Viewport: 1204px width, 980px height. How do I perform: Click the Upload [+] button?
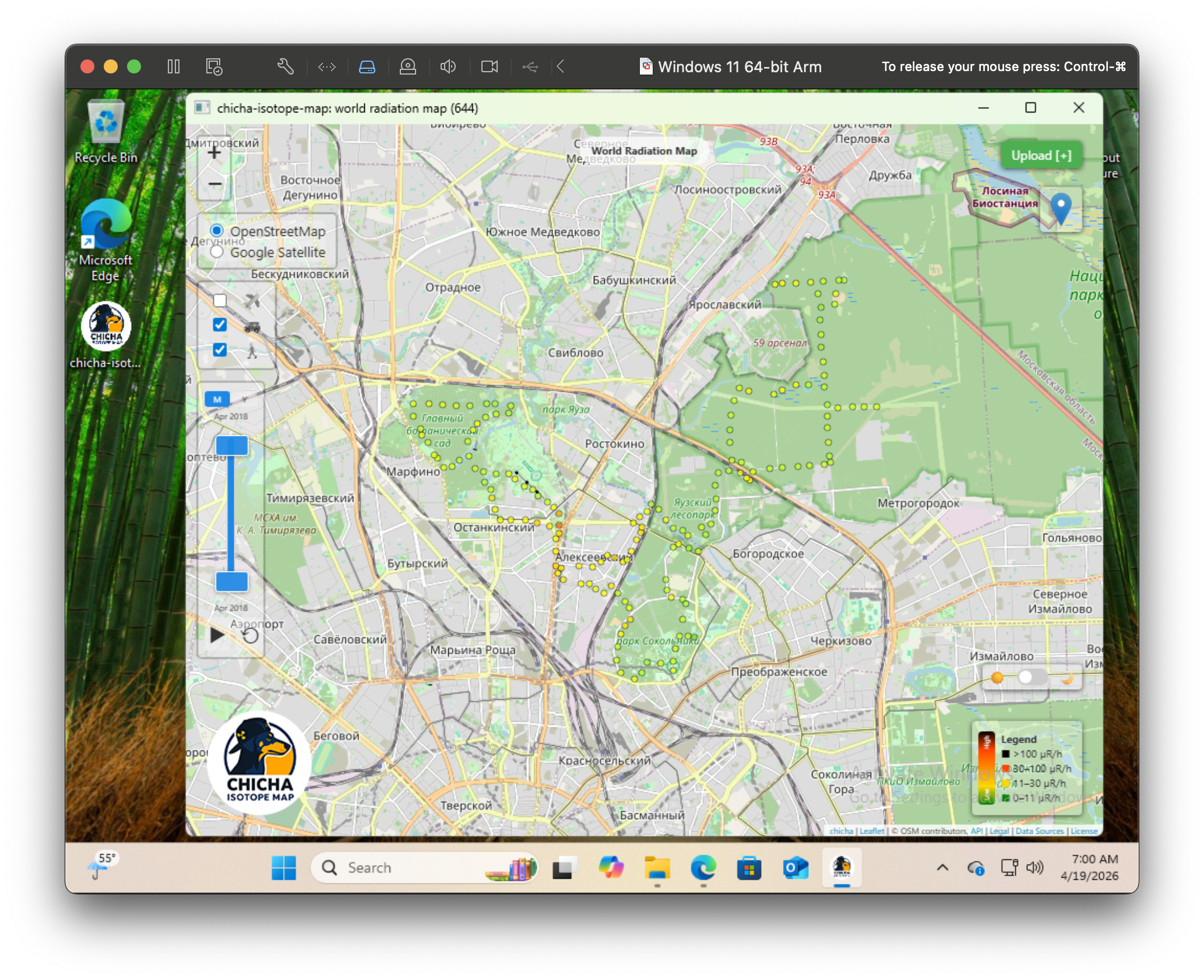point(1041,156)
